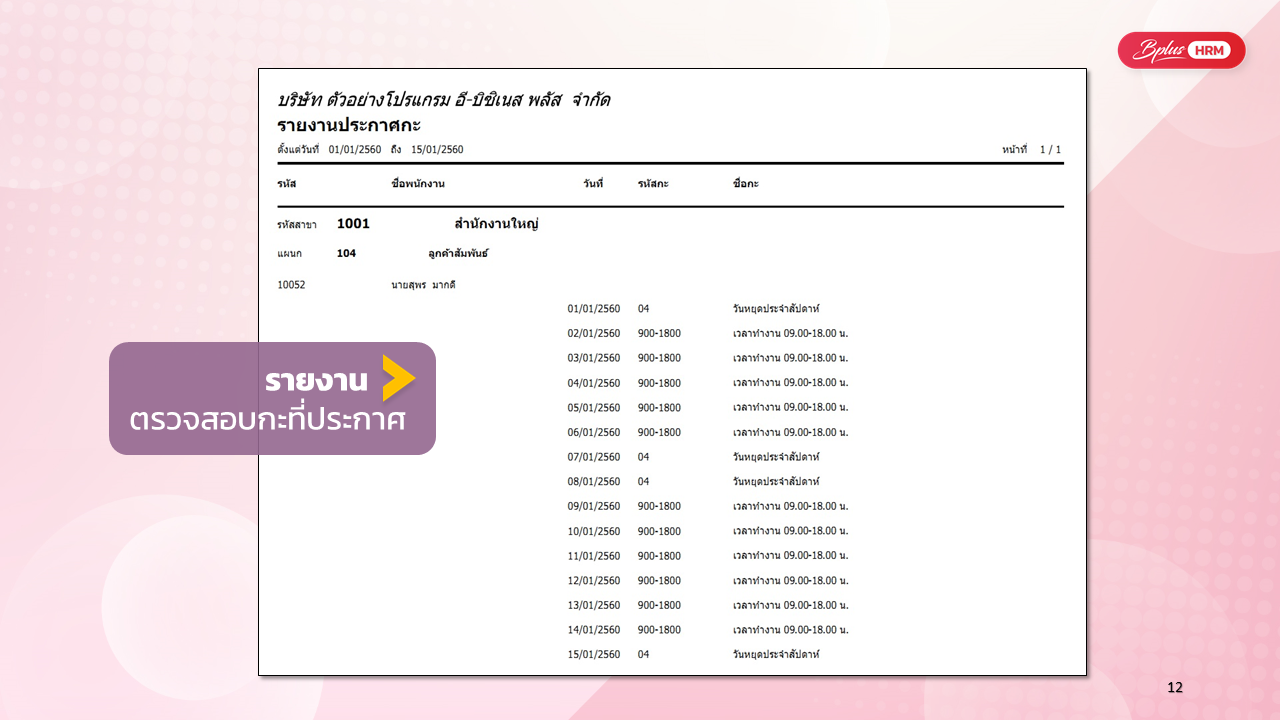Click date 14/01/2560 row

point(594,630)
